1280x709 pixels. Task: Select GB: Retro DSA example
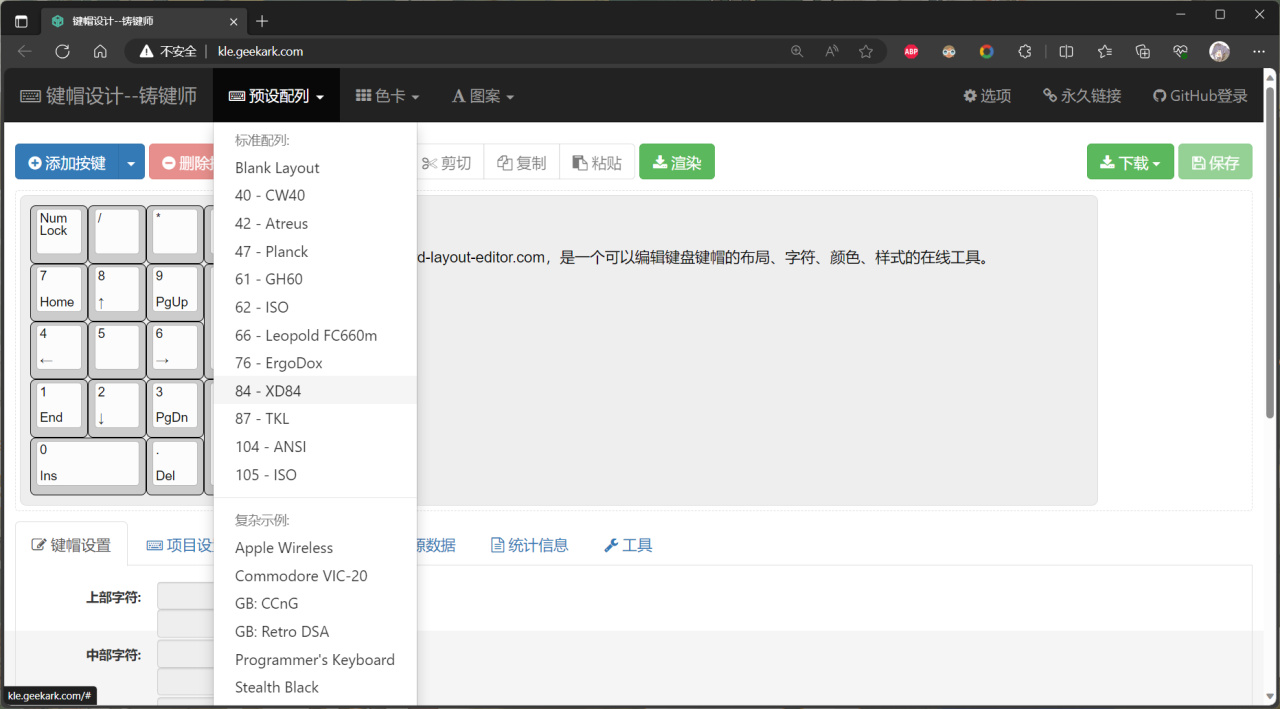pyautogui.click(x=315, y=632)
